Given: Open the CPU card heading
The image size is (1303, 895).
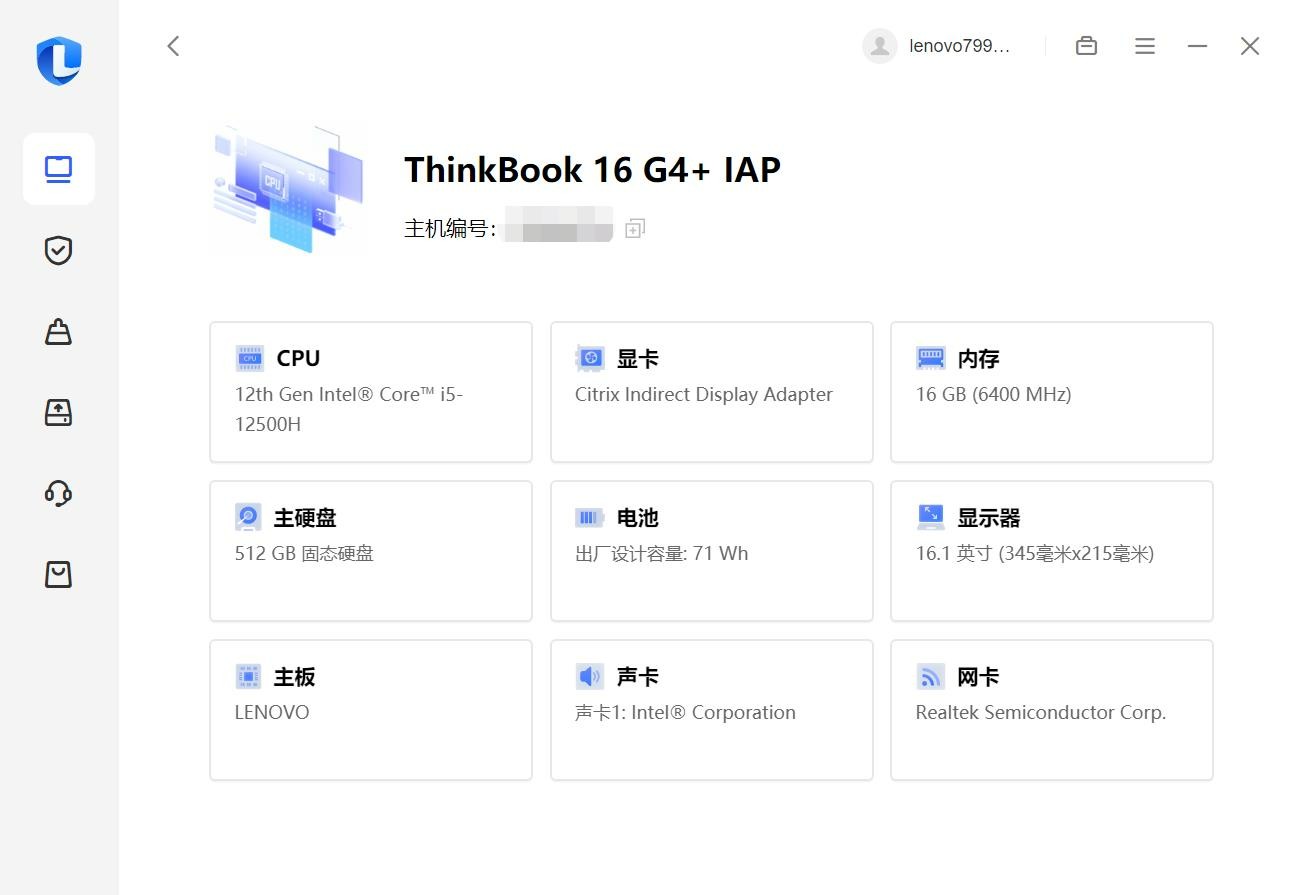Looking at the screenshot, I should pos(298,358).
